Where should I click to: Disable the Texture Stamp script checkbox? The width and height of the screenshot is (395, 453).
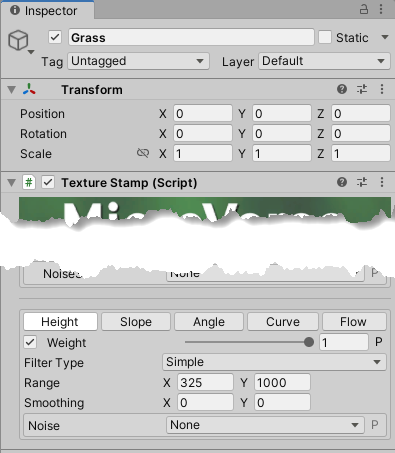[x=48, y=182]
